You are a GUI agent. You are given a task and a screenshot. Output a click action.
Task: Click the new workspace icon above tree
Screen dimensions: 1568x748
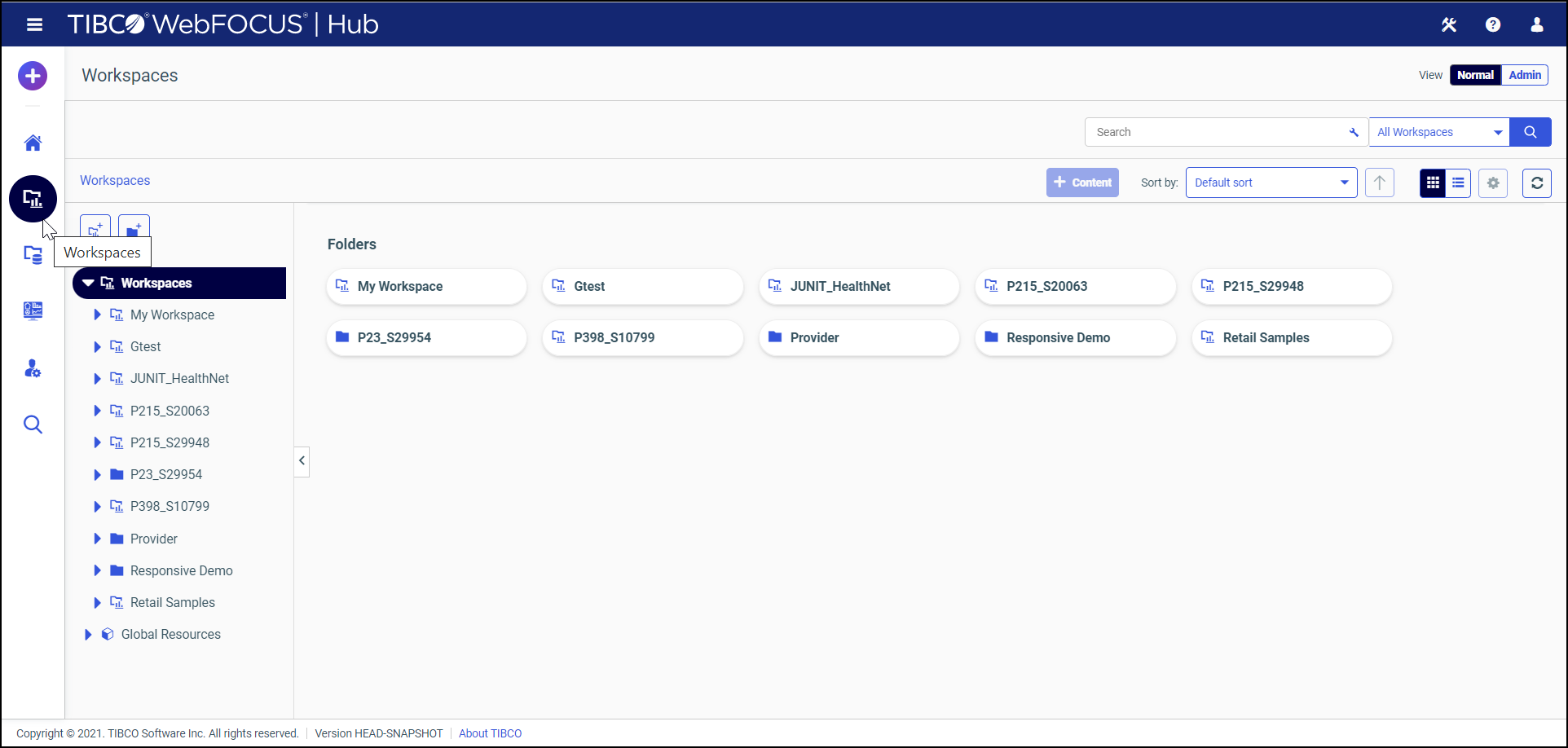(95, 229)
